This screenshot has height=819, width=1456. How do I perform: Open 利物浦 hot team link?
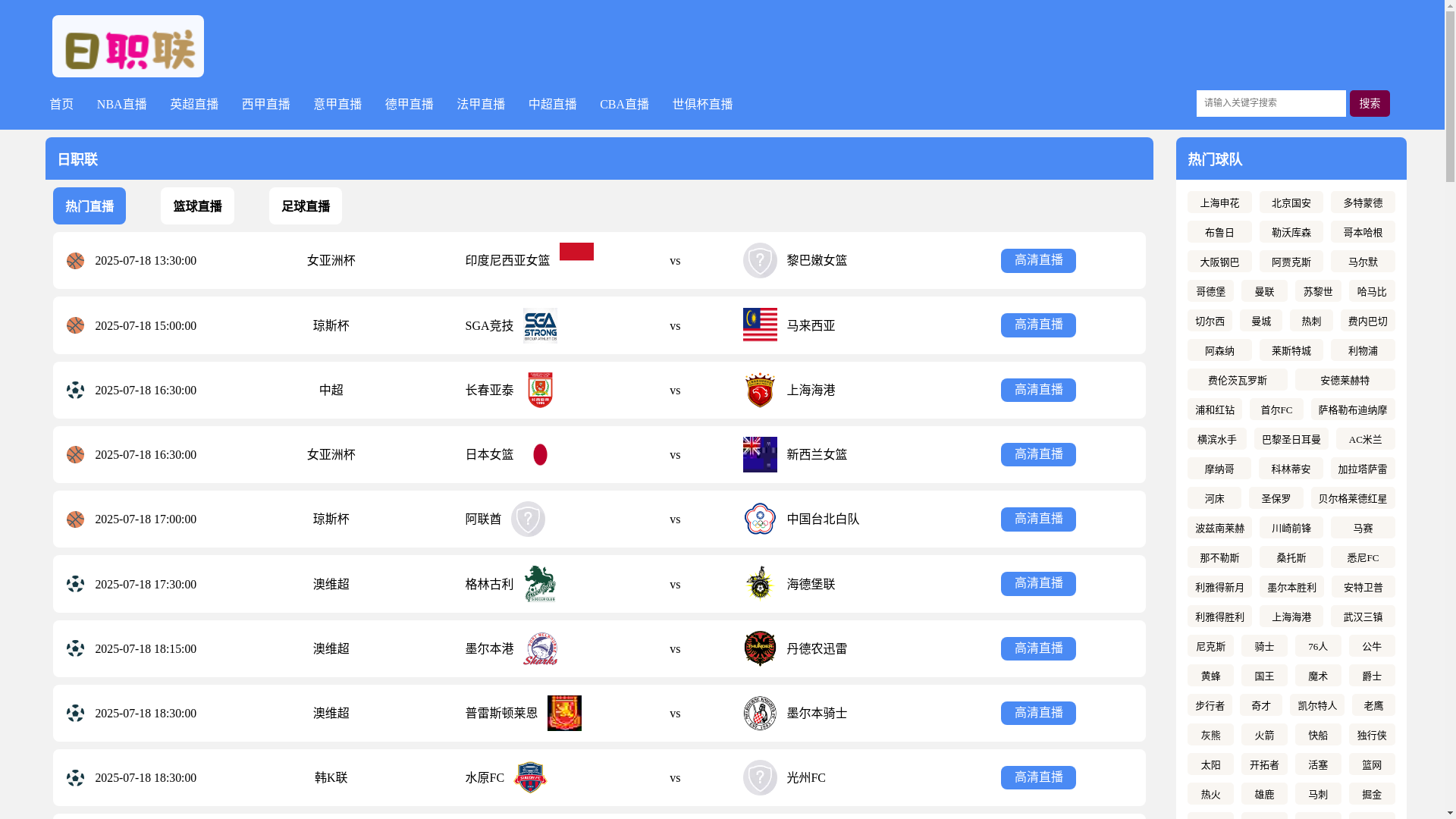[x=1363, y=350]
